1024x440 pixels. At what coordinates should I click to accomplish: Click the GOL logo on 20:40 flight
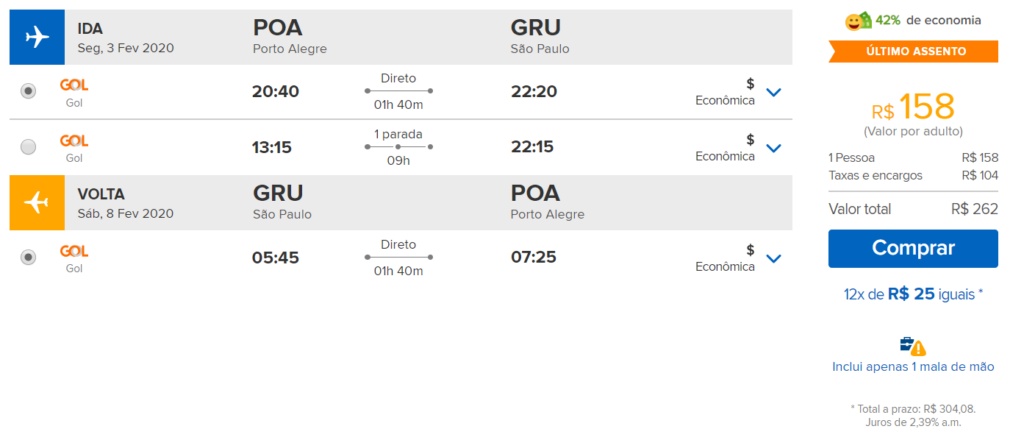coord(74,85)
